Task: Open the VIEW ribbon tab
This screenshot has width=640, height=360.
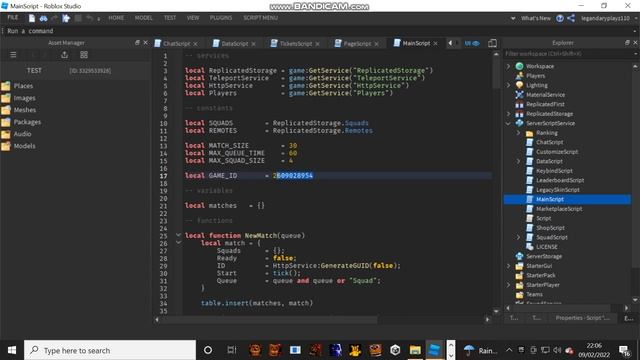Action: pyautogui.click(x=193, y=18)
